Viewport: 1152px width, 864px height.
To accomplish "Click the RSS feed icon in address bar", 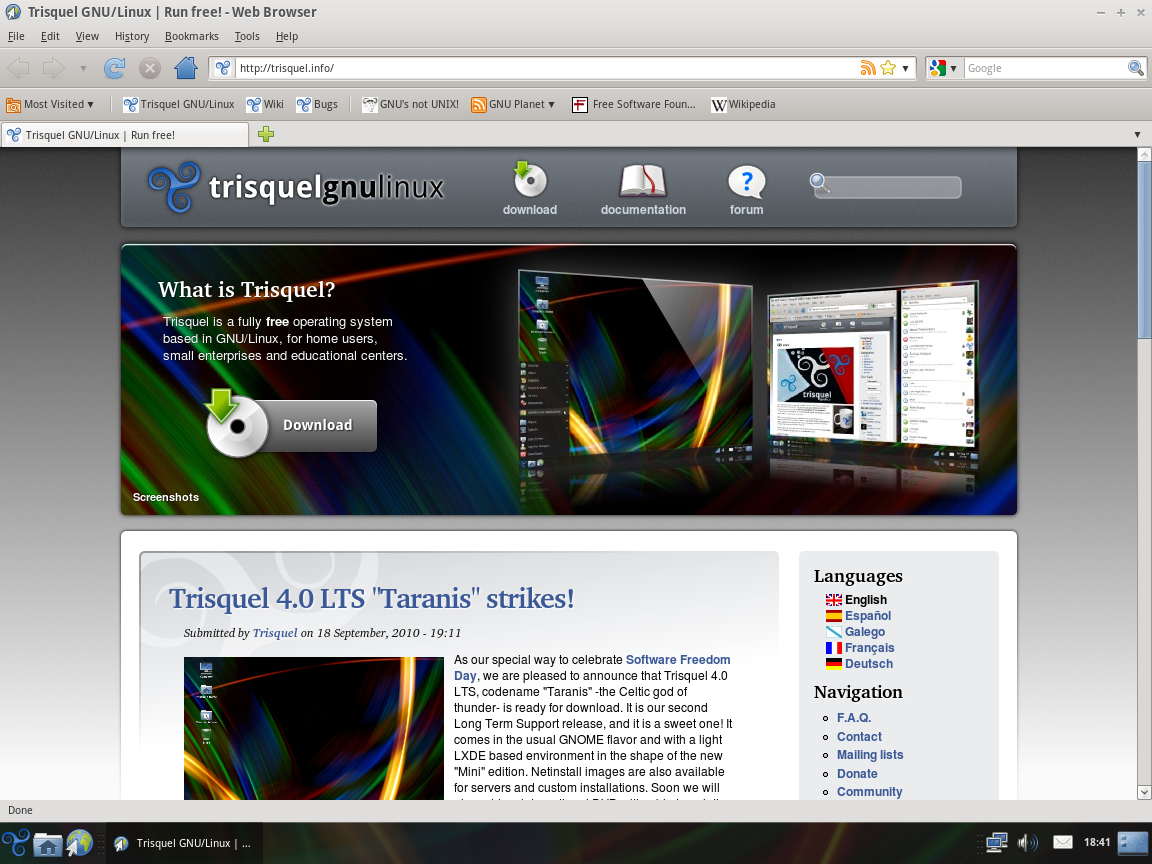I will 868,68.
